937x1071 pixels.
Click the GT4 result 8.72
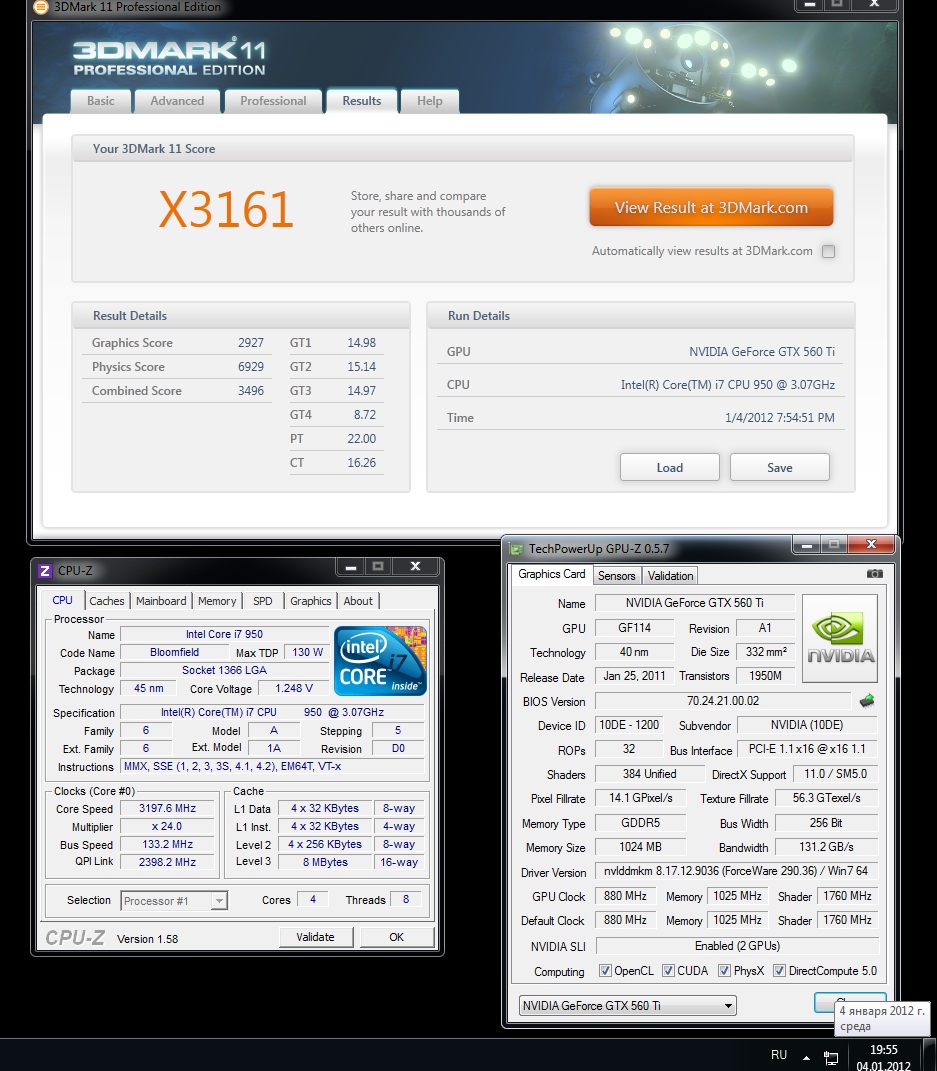(x=365, y=415)
